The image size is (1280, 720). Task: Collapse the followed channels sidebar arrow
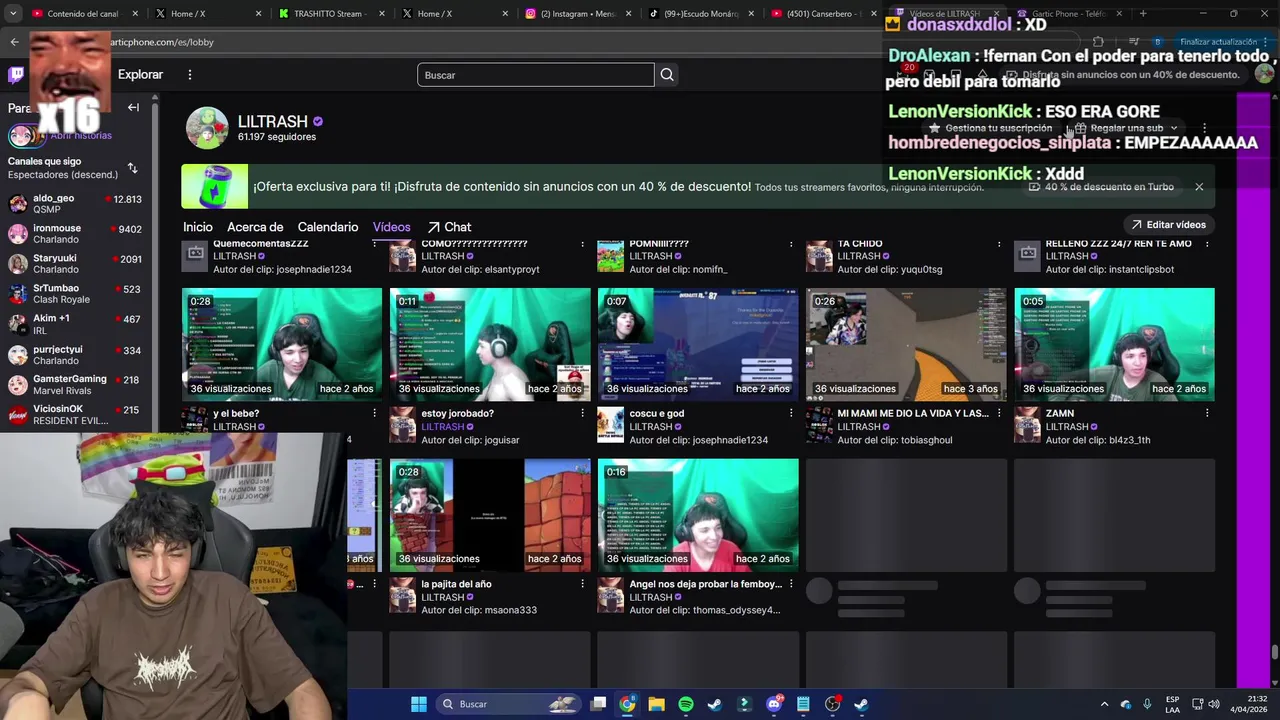pos(133,107)
